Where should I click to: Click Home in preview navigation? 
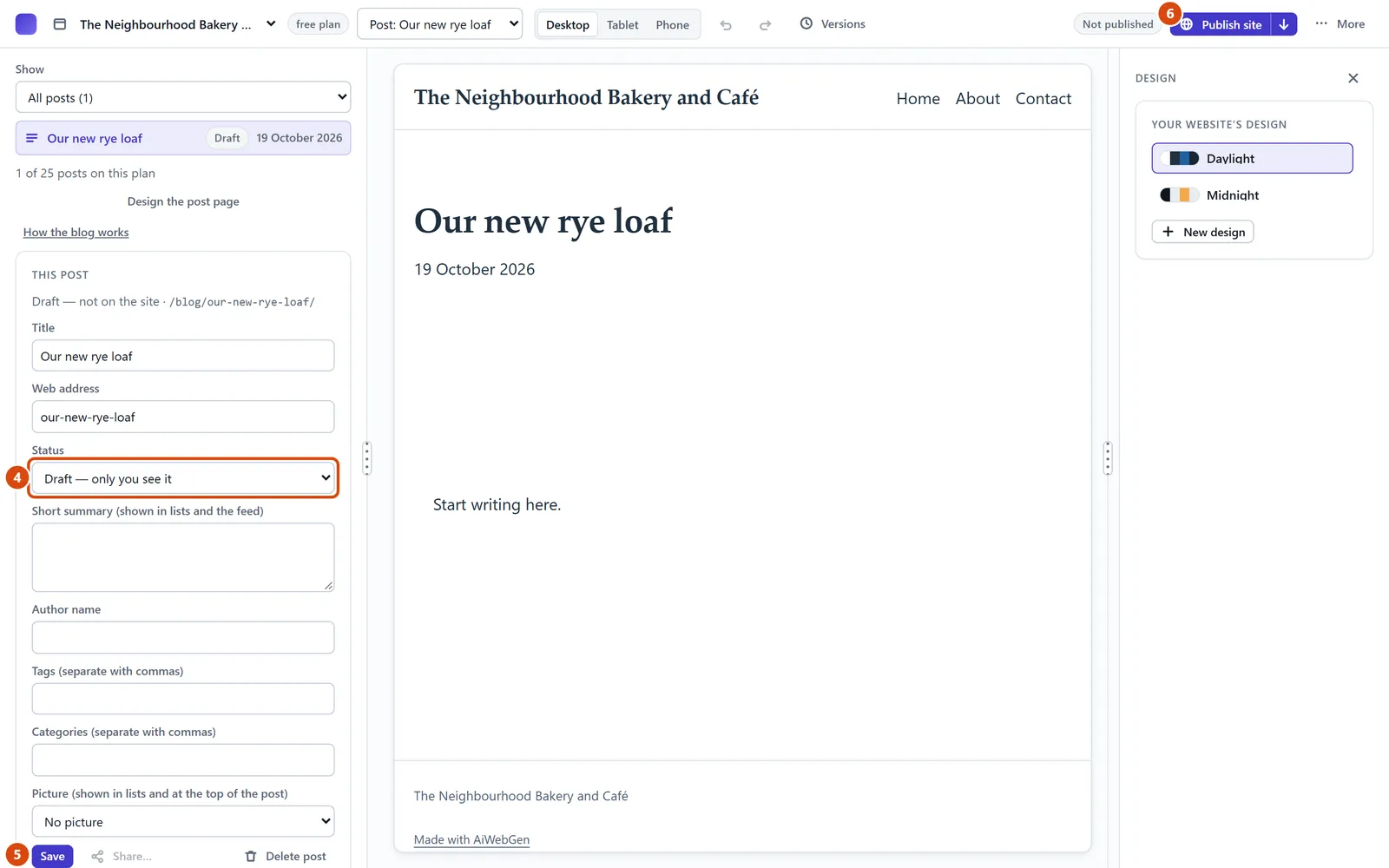(x=918, y=99)
